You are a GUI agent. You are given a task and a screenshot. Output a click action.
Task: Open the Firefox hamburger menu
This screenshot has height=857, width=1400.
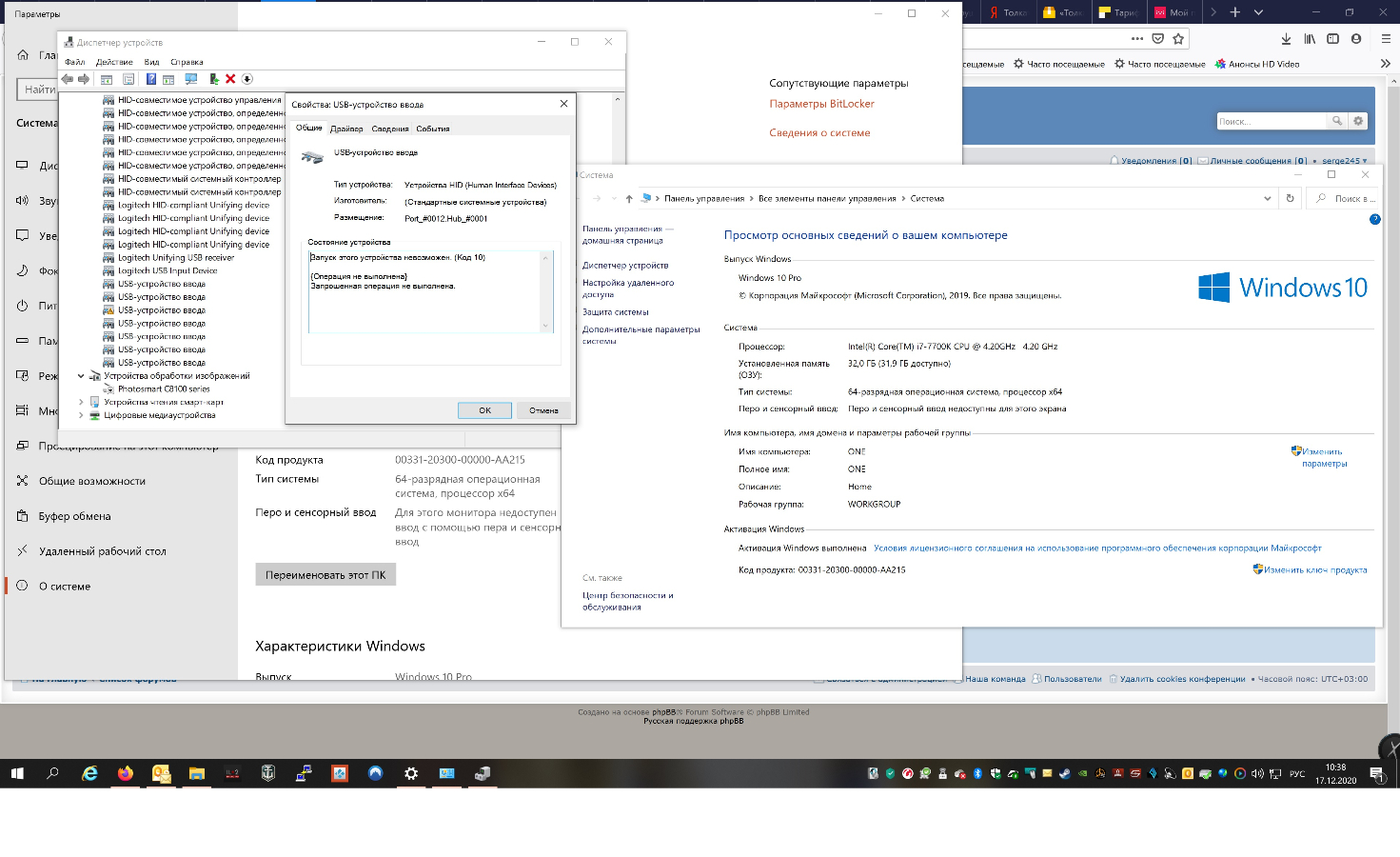click(1386, 39)
